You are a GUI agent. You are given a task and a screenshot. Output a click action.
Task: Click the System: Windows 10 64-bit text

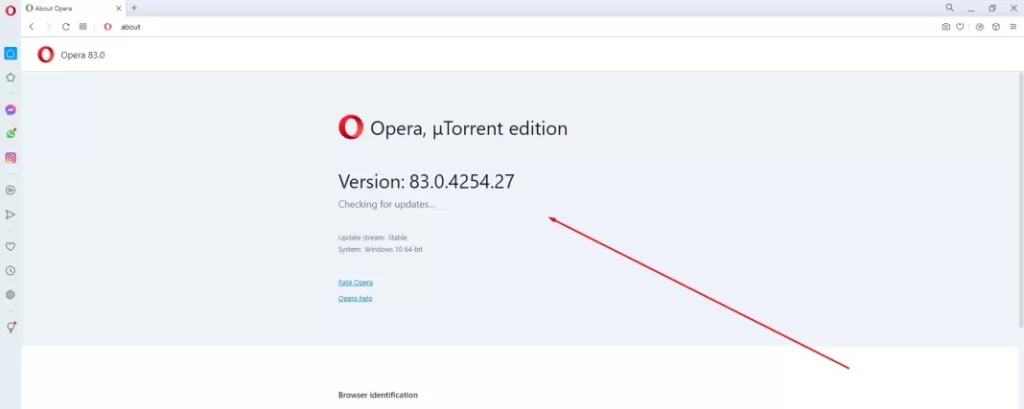pos(380,250)
